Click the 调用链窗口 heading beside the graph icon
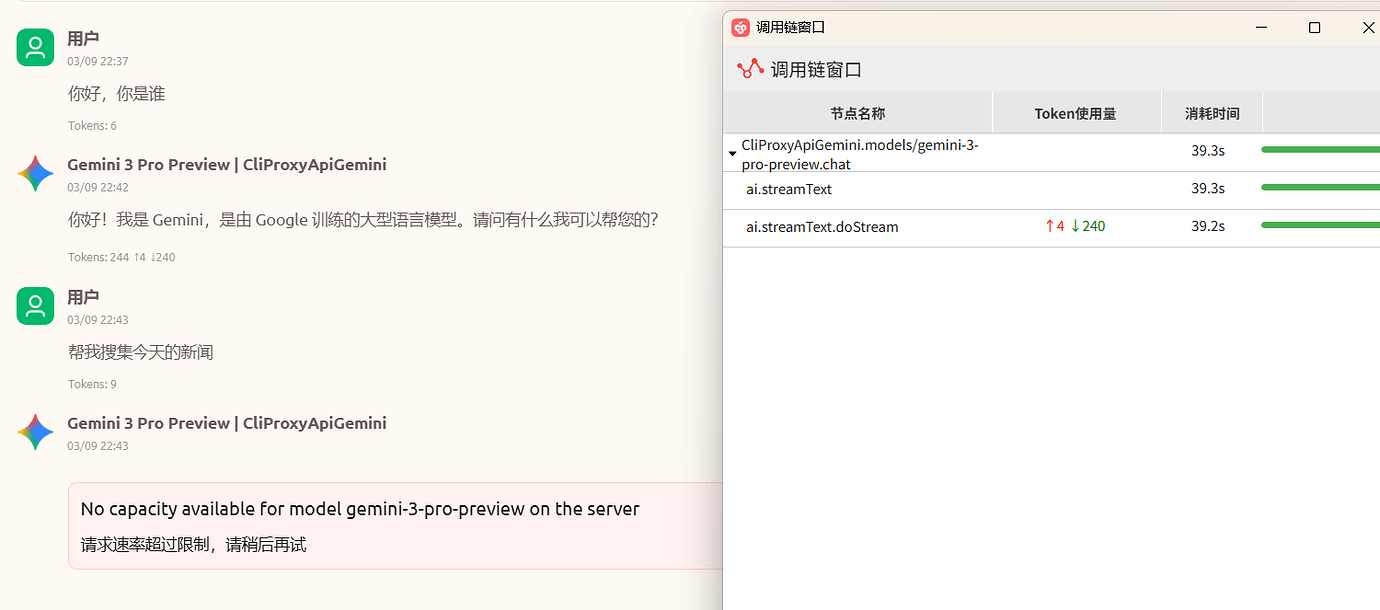The image size is (1380, 610). (x=816, y=70)
